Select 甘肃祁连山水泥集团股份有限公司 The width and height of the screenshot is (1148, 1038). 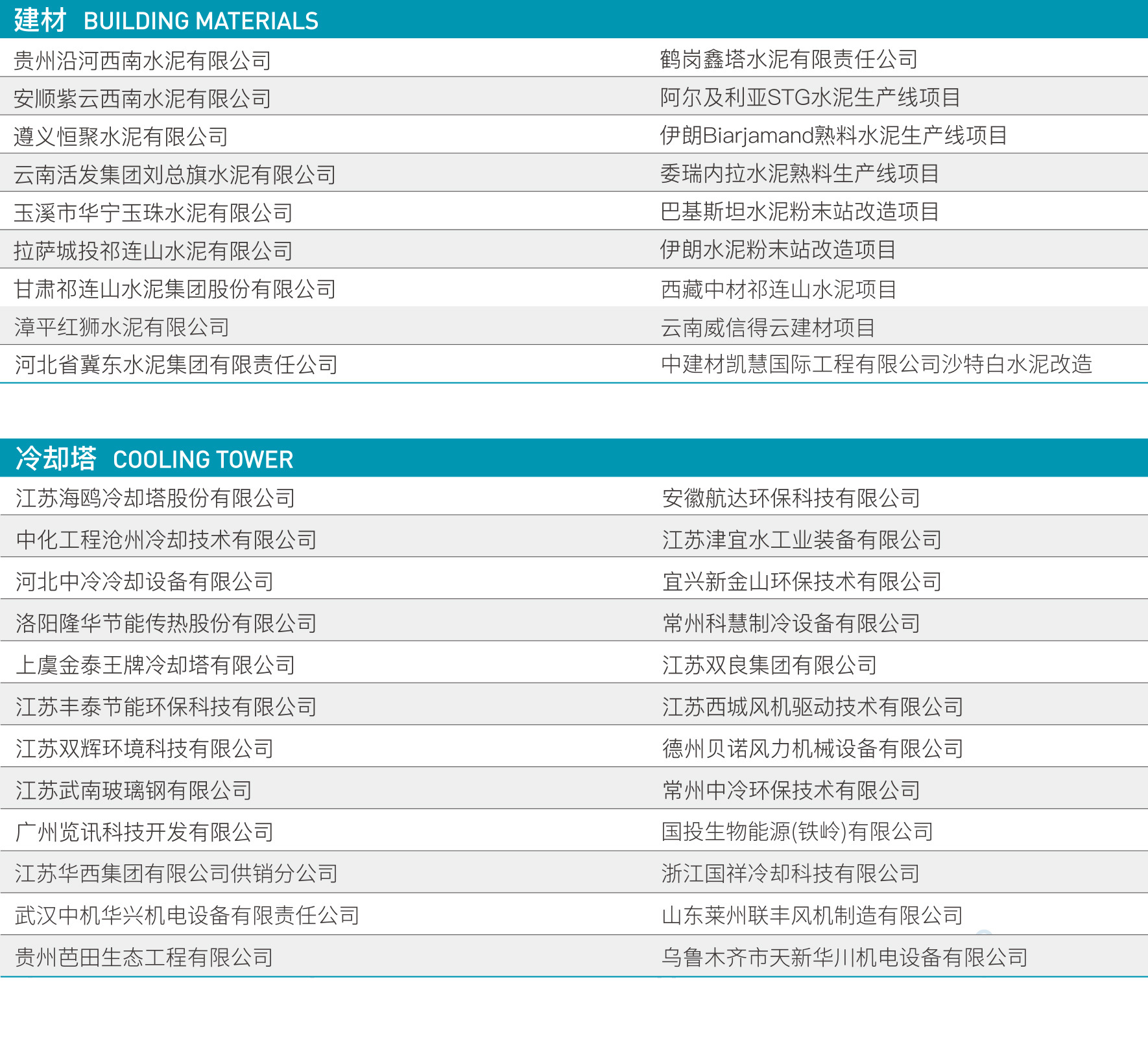click(x=175, y=289)
